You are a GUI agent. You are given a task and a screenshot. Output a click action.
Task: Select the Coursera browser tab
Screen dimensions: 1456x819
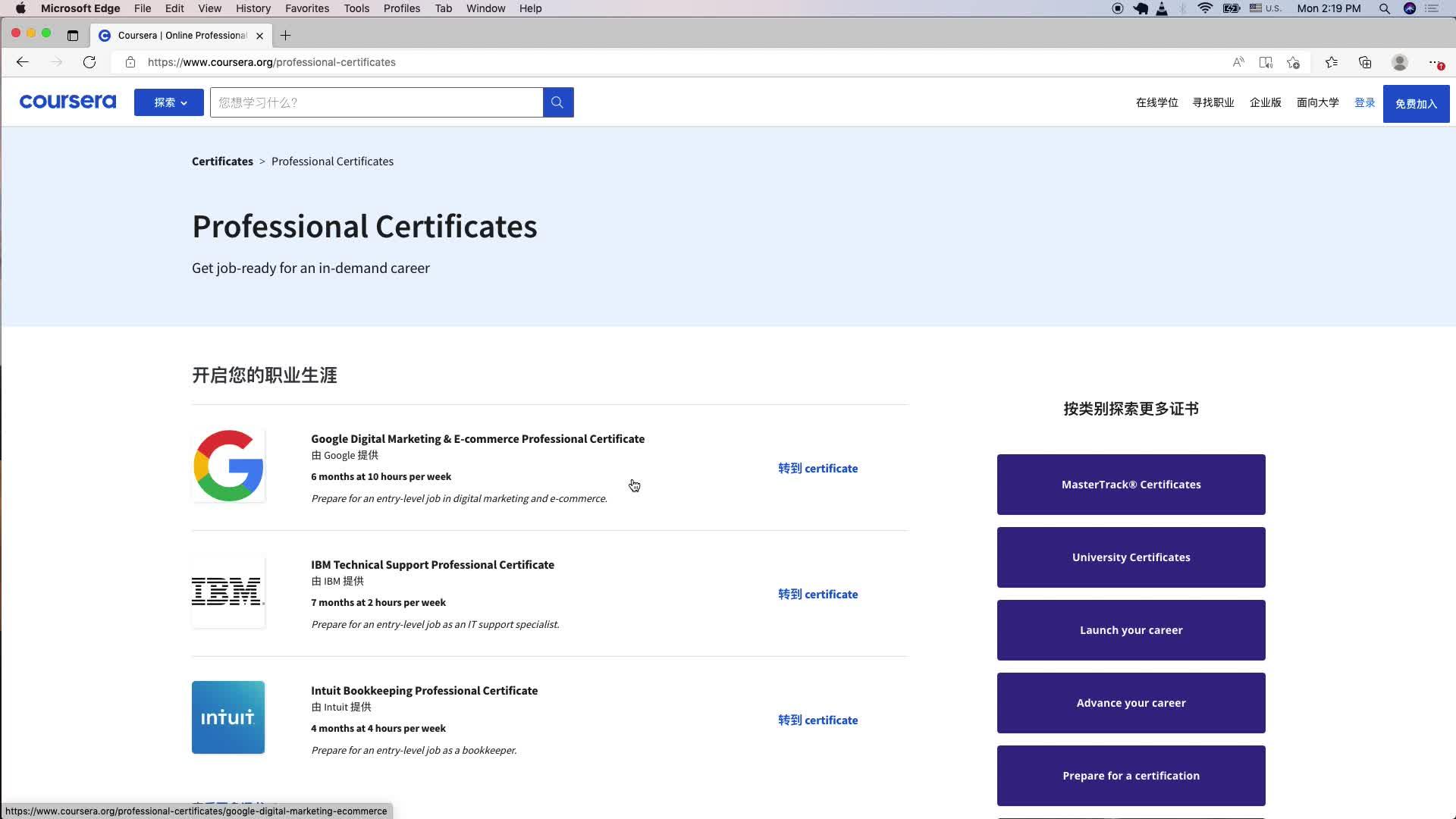pos(182,36)
